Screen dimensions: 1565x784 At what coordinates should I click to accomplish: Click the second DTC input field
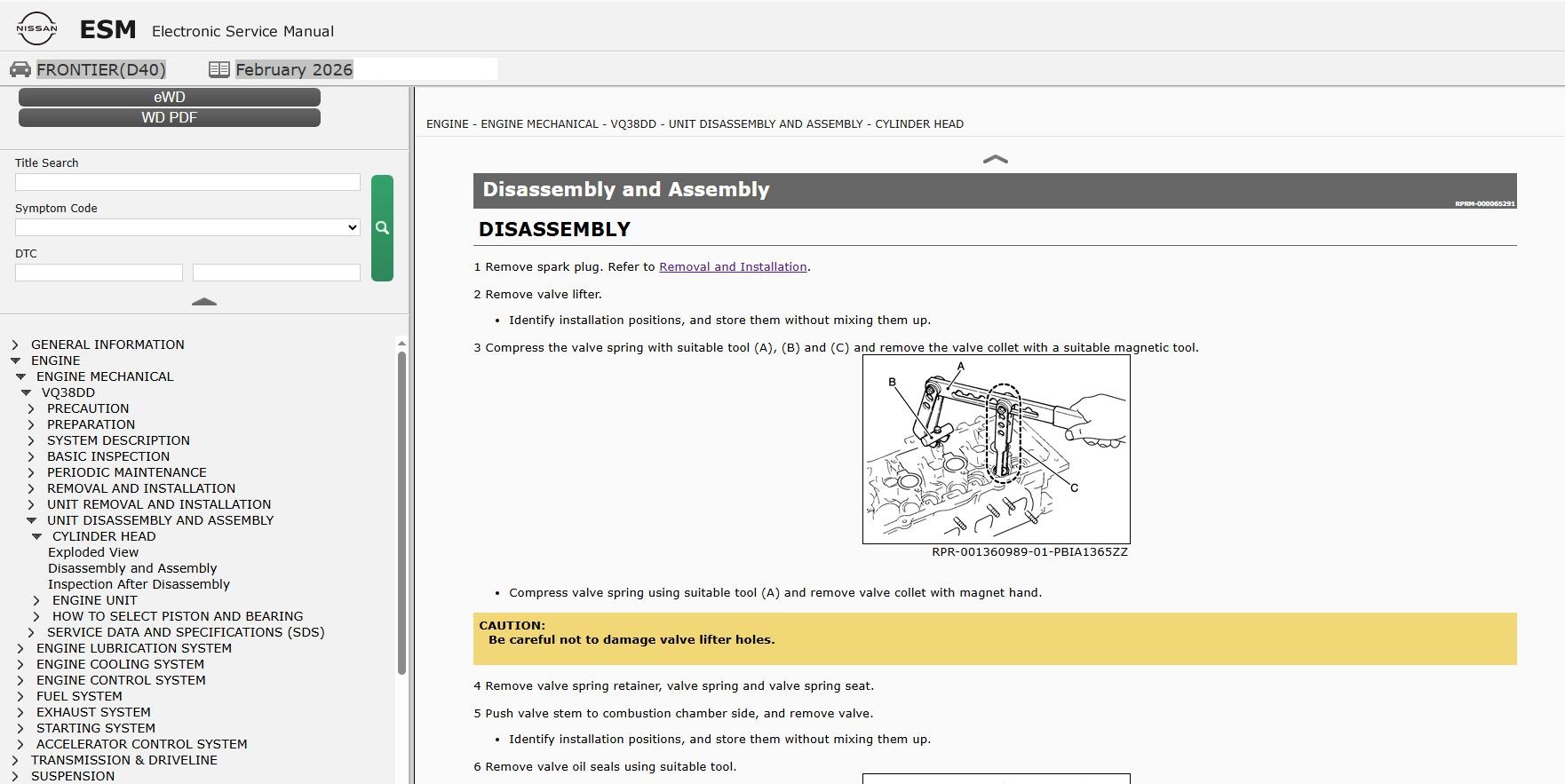(x=276, y=273)
